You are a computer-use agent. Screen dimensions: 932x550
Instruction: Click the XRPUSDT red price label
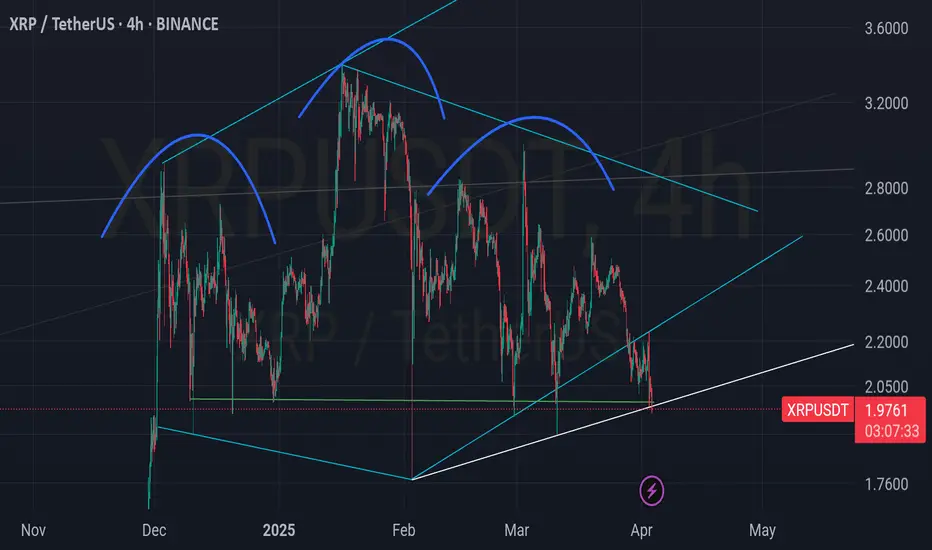(817, 410)
